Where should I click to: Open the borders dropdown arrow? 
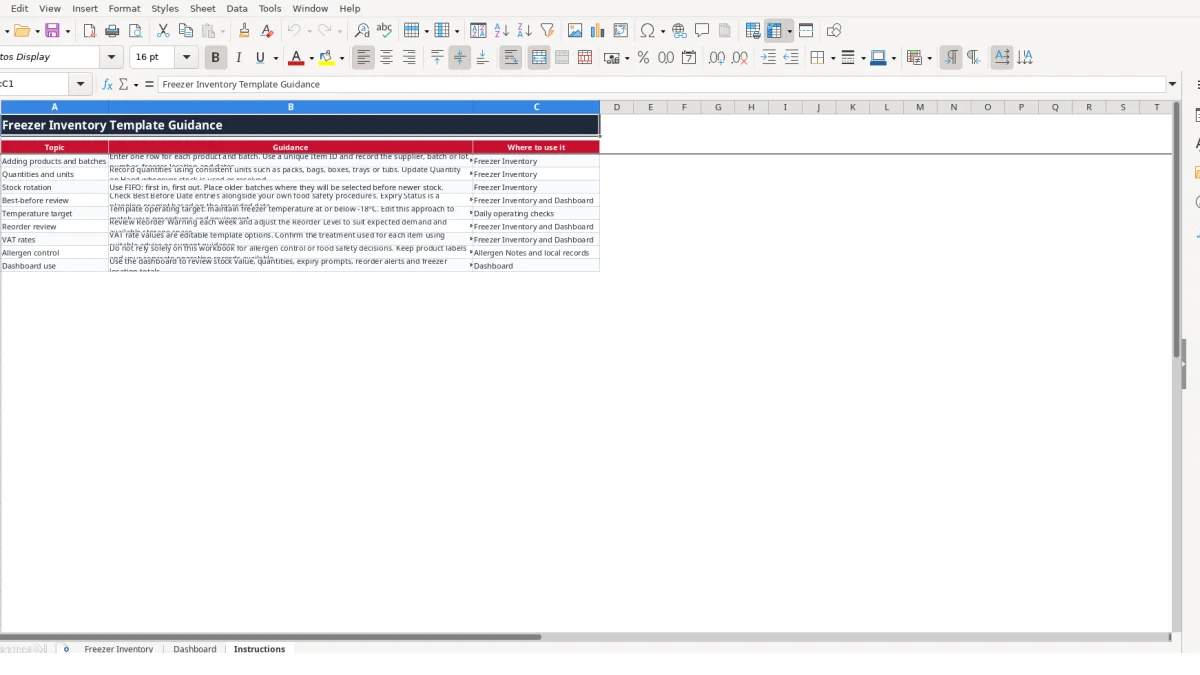click(832, 58)
